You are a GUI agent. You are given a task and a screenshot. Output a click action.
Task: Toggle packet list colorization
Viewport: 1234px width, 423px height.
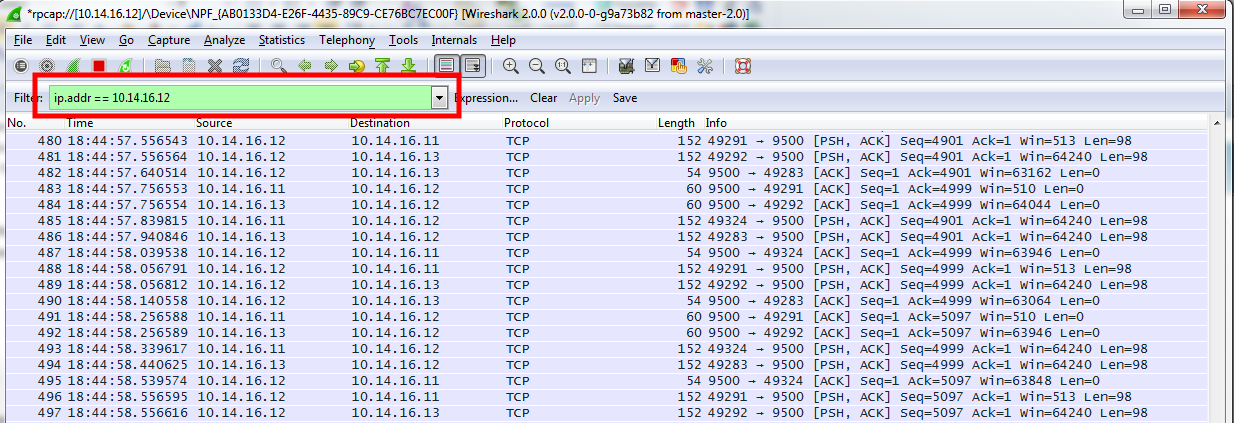447,66
